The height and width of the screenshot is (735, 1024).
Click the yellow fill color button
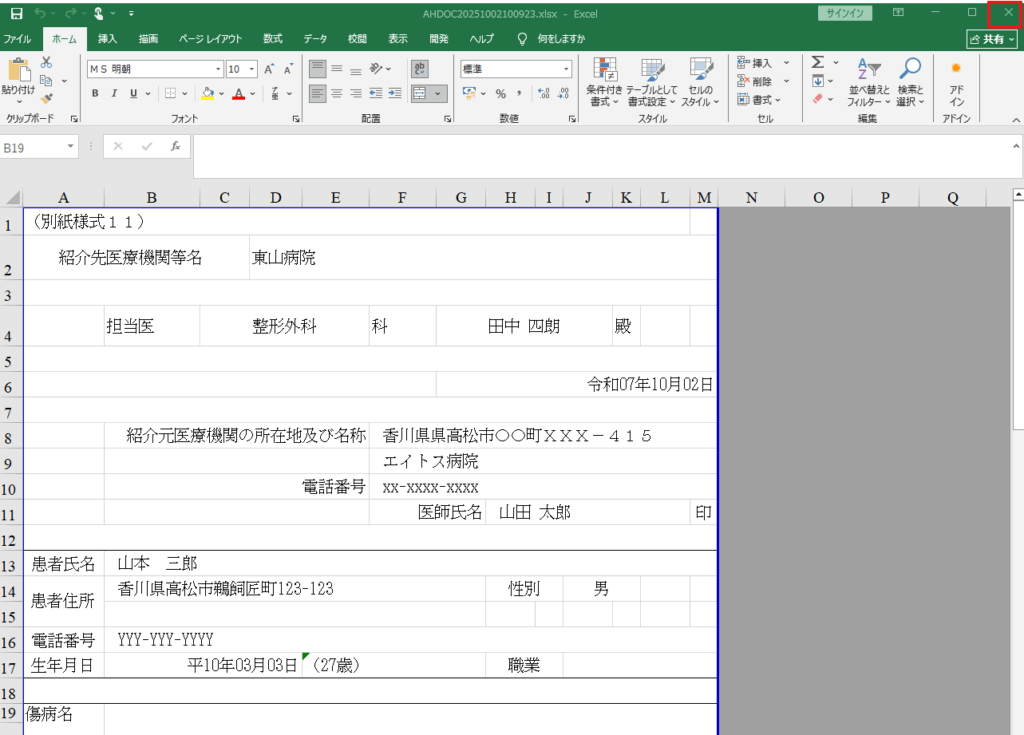[207, 93]
